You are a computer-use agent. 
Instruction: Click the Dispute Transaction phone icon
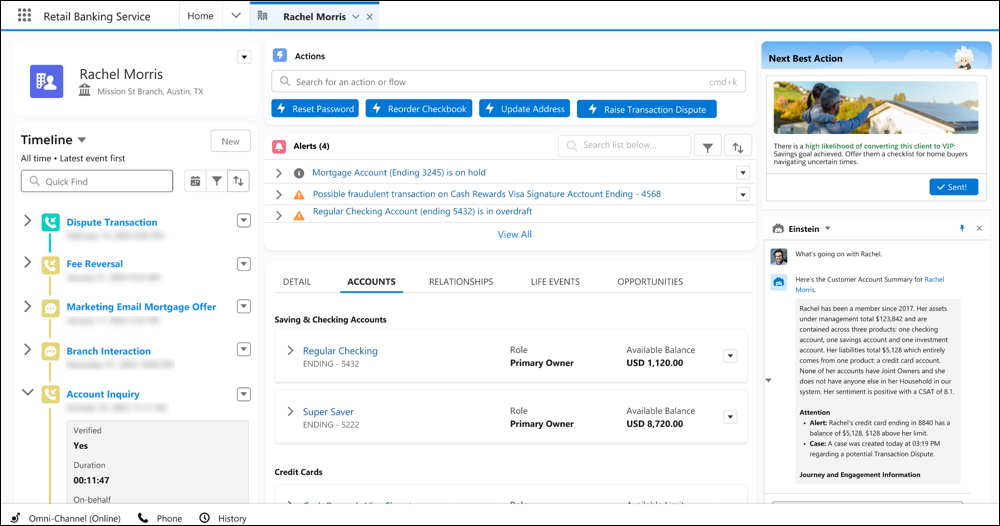(x=50, y=222)
